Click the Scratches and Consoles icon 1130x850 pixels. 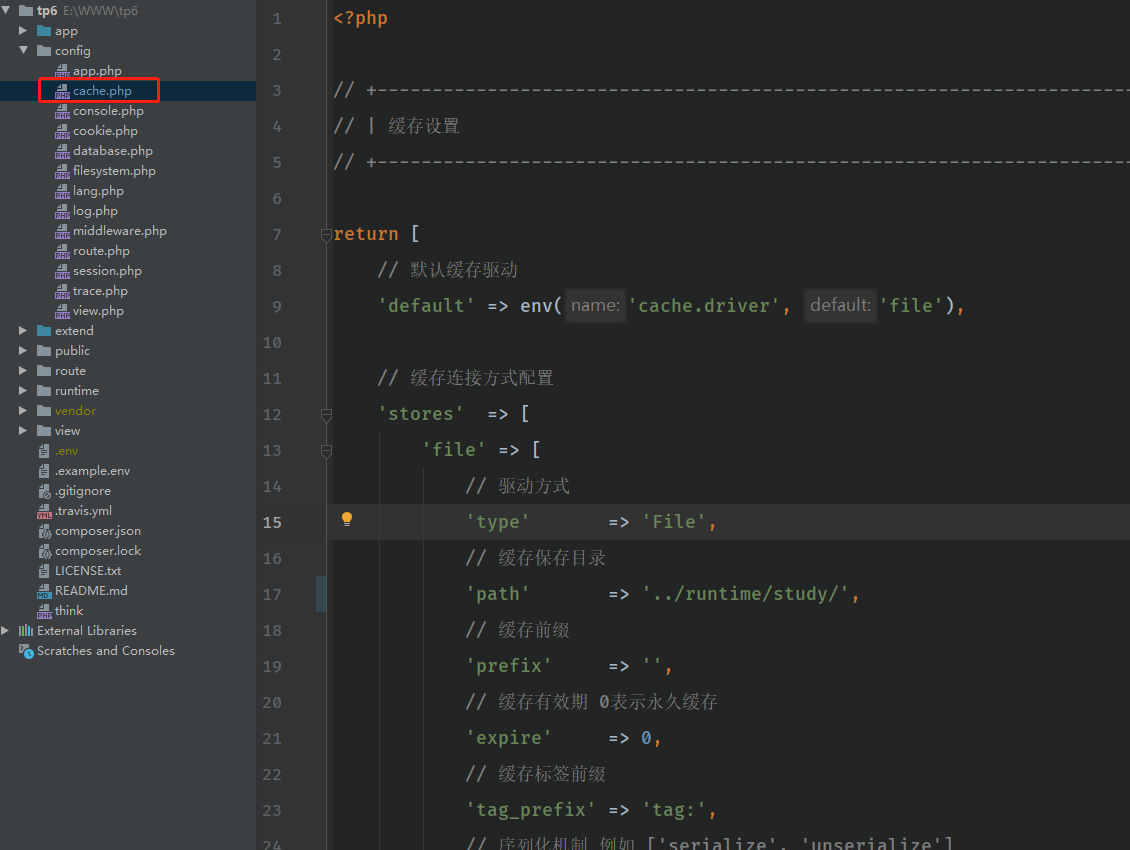26,651
